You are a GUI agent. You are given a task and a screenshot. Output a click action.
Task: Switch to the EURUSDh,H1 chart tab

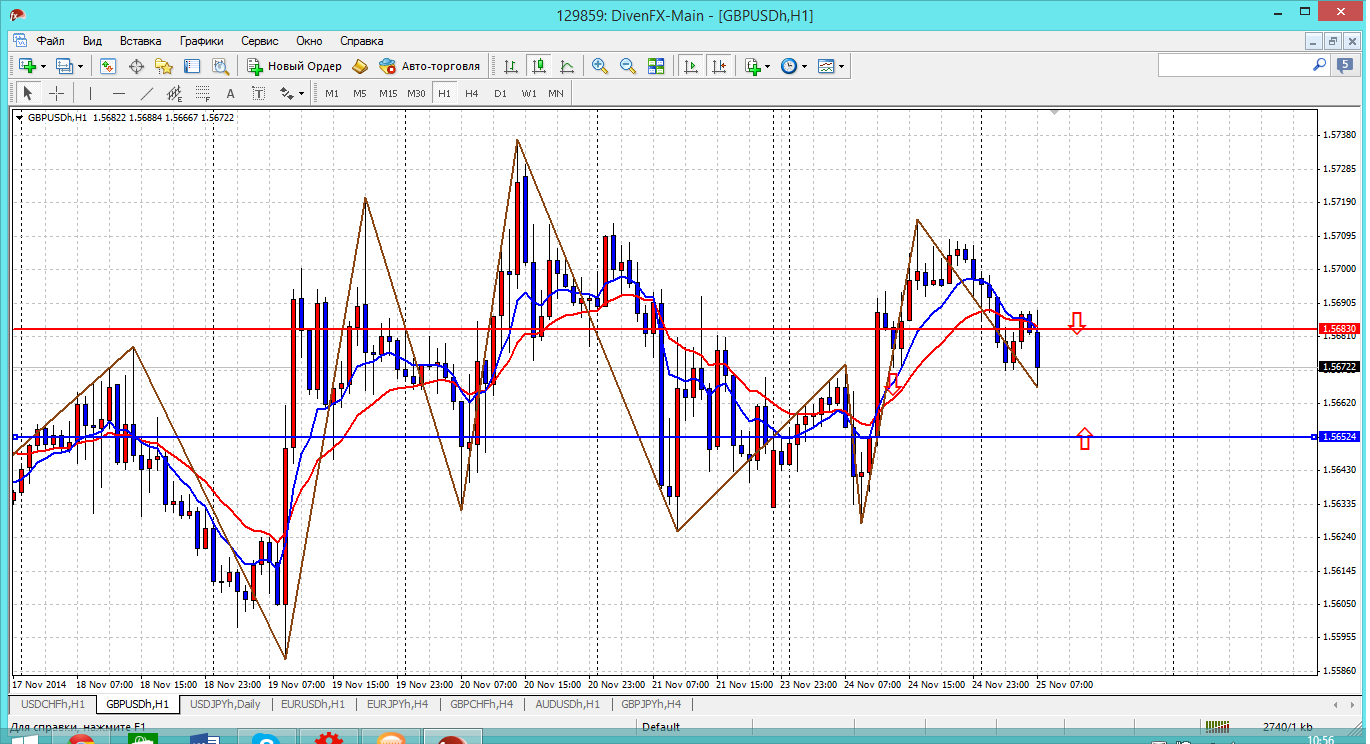[313, 704]
